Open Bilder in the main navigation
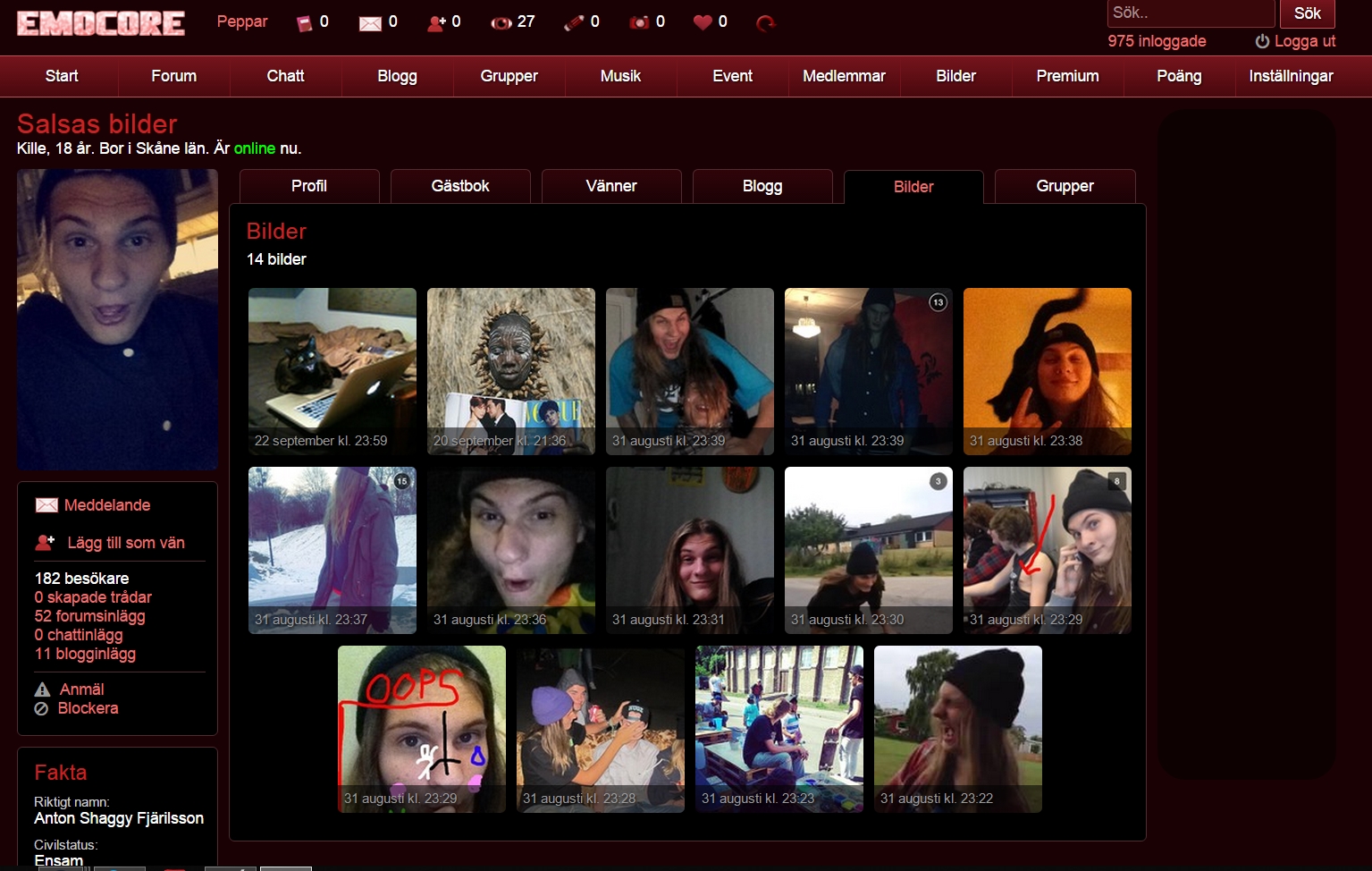Viewport: 1372px width, 871px height. click(x=956, y=76)
